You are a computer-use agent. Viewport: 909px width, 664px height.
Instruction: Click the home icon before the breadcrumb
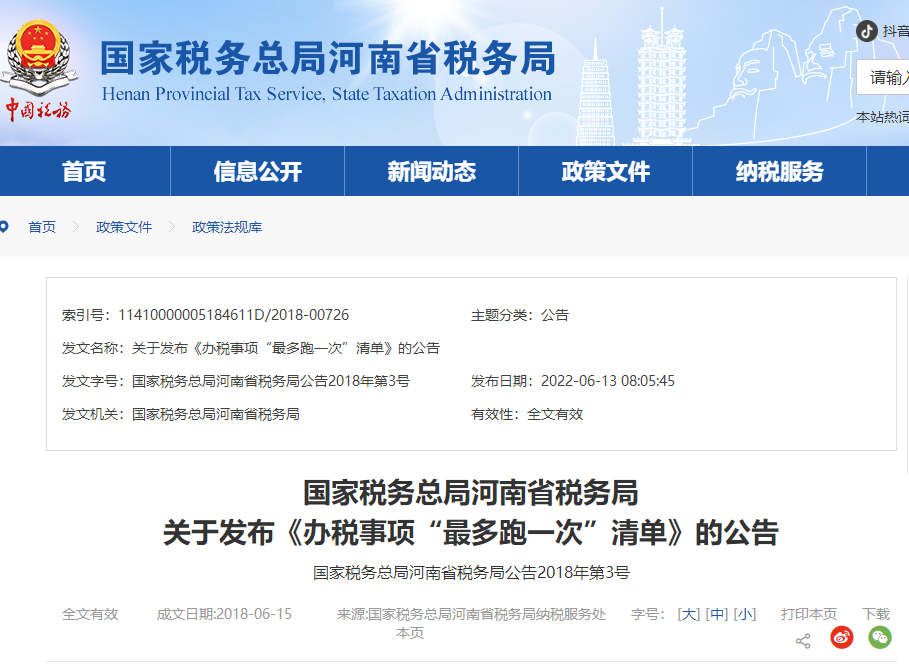7,227
